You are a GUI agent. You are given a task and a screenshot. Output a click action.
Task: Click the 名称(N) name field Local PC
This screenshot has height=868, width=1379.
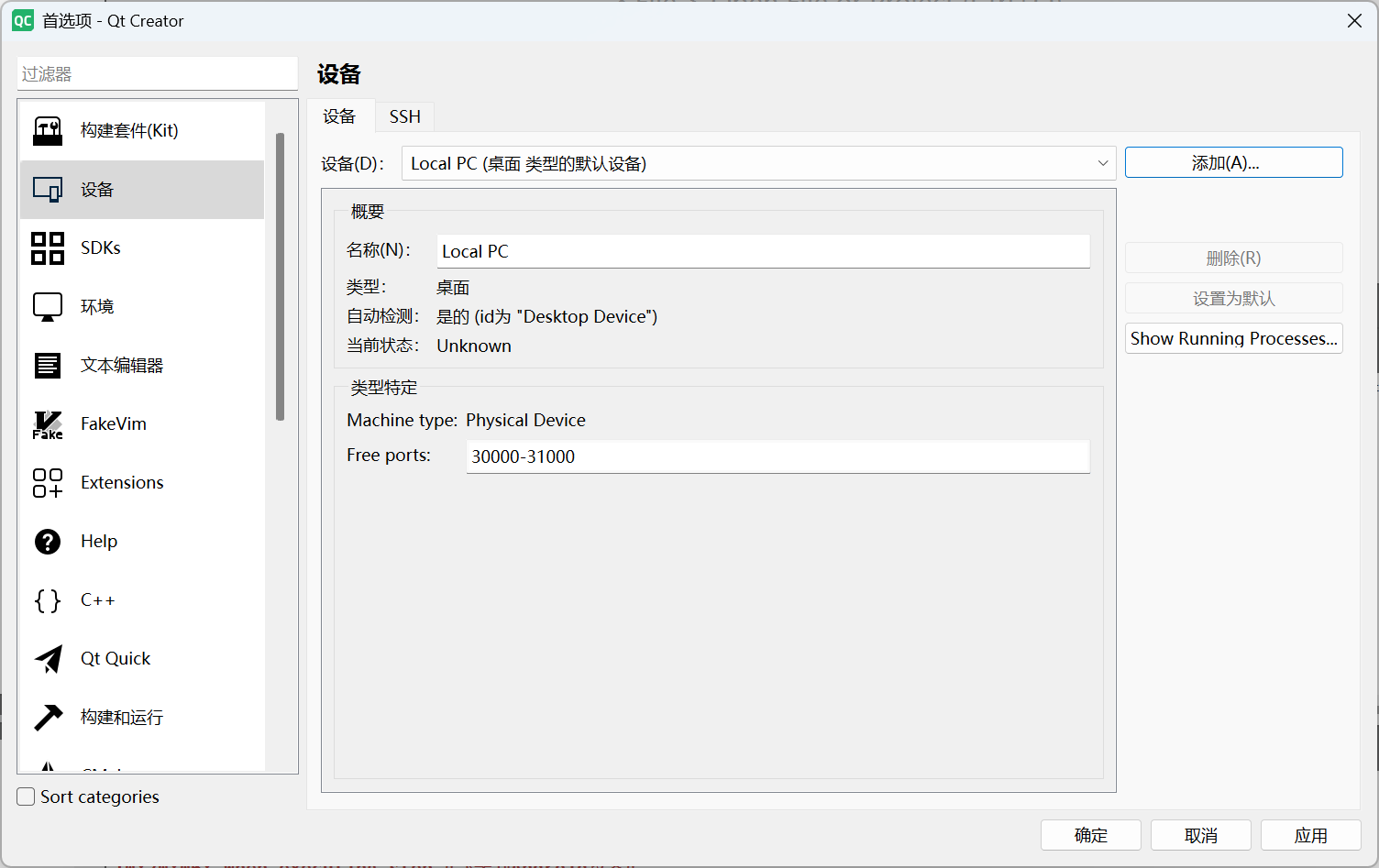(x=763, y=251)
